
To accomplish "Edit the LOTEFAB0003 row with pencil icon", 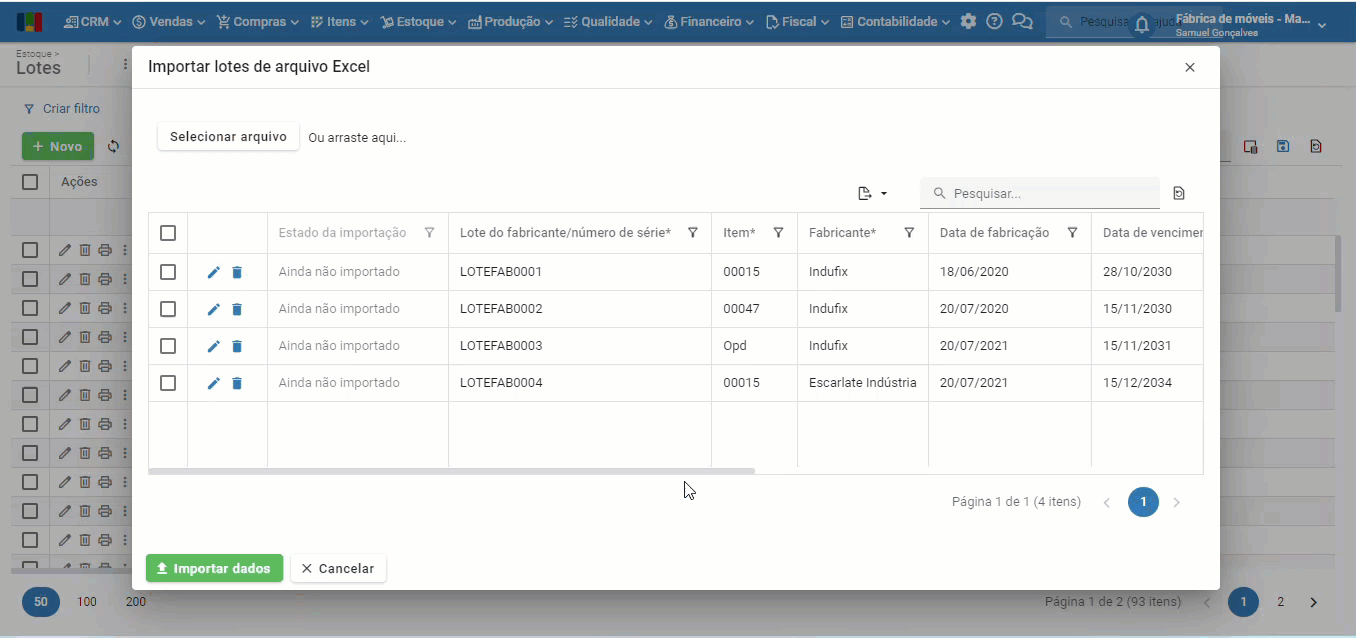I will pos(213,346).
